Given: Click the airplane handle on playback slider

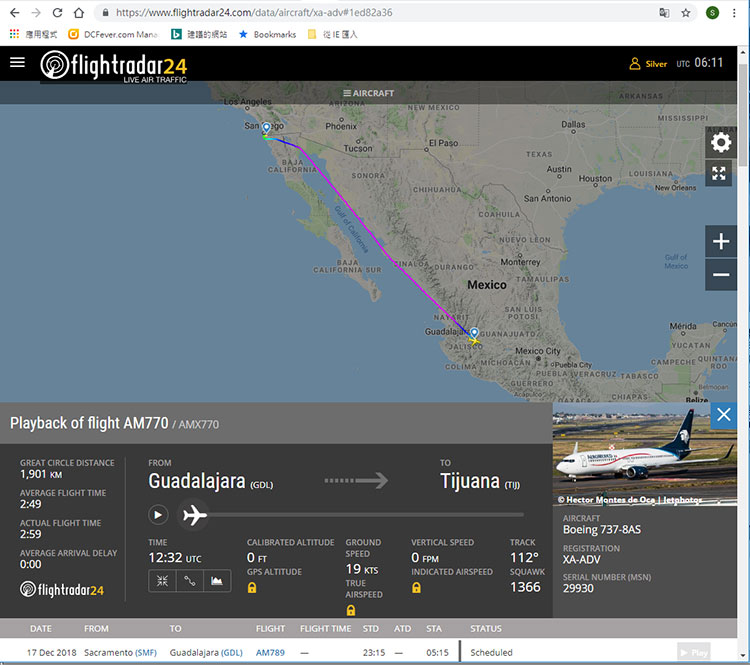Looking at the screenshot, I should 194,515.
